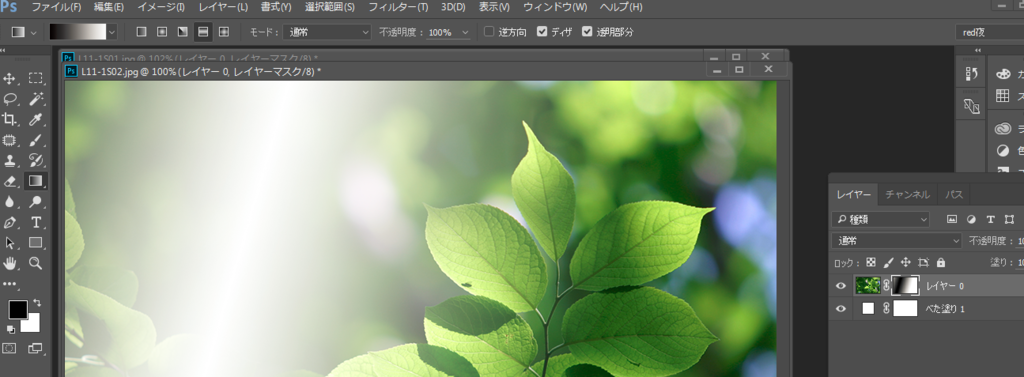Select the Rectangular Marquee tool
This screenshot has width=1024, height=377.
coord(36,78)
